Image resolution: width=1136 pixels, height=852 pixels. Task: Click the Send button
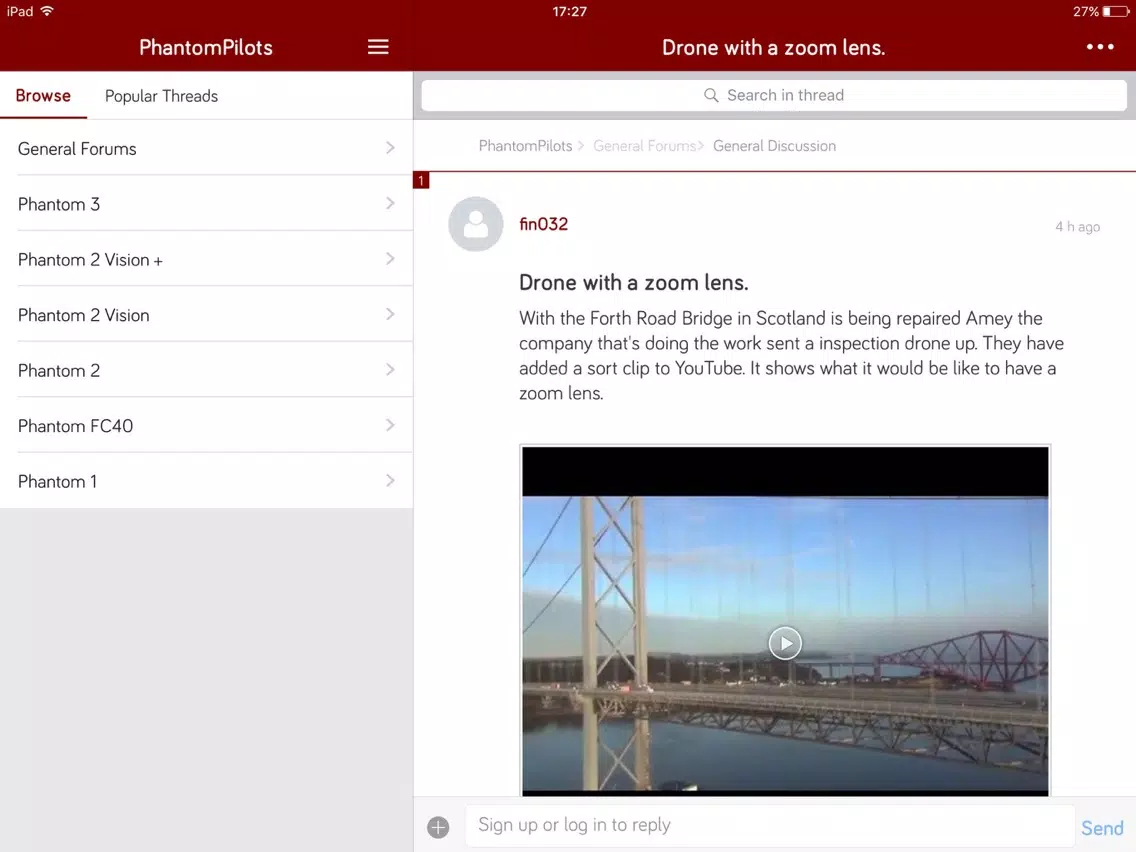(1102, 827)
